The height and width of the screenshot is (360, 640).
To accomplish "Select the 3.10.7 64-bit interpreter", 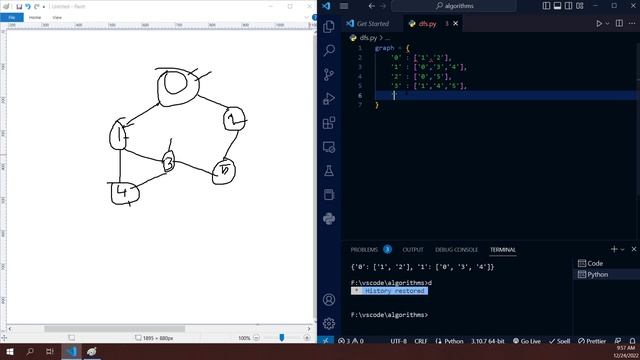I will 488,341.
